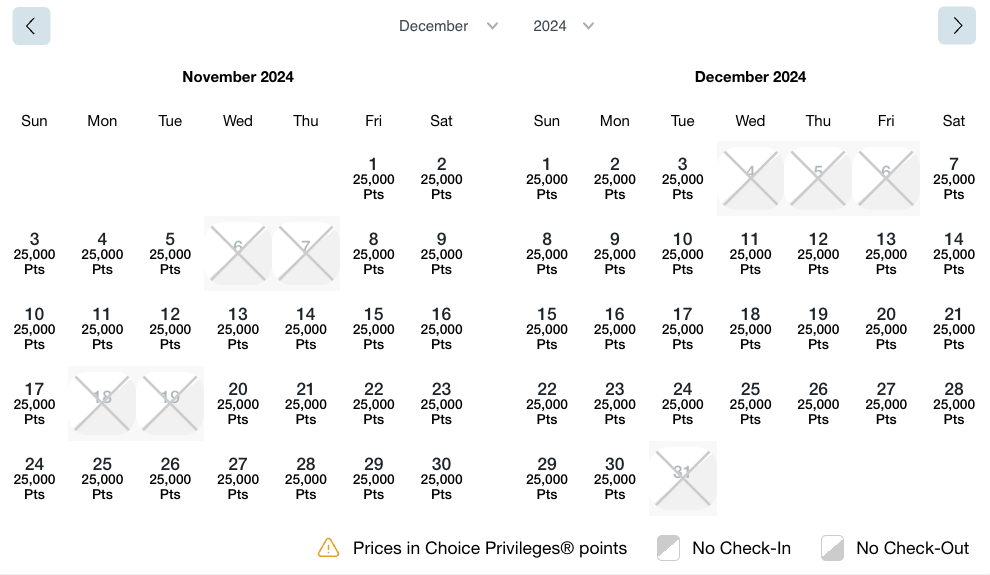Select November 1 for 25,000 points

(373, 179)
